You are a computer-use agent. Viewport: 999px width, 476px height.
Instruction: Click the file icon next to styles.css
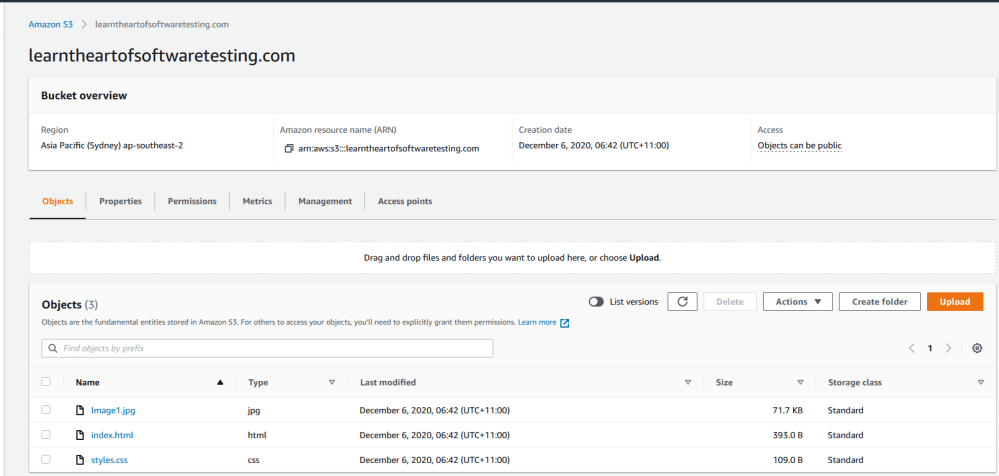click(80, 459)
